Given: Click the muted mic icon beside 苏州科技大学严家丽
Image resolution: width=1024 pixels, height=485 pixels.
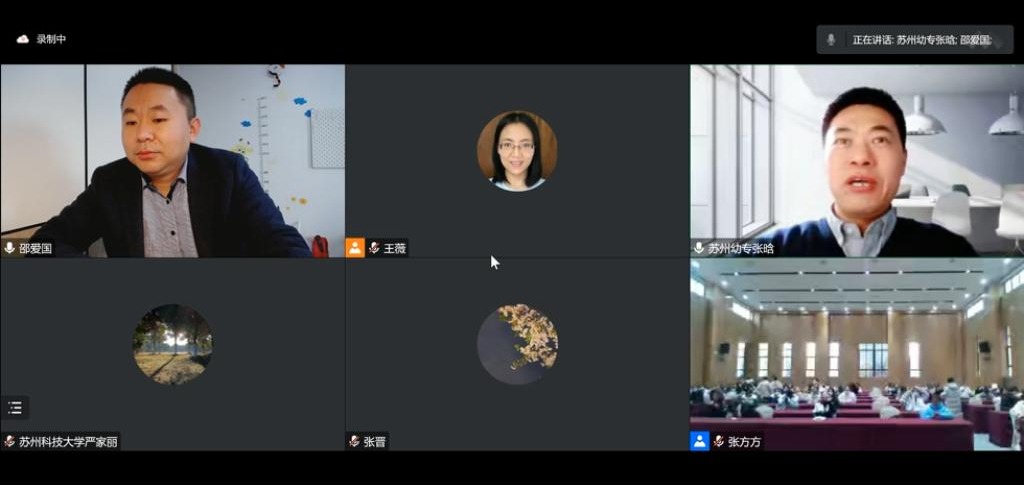Looking at the screenshot, I should [10, 441].
